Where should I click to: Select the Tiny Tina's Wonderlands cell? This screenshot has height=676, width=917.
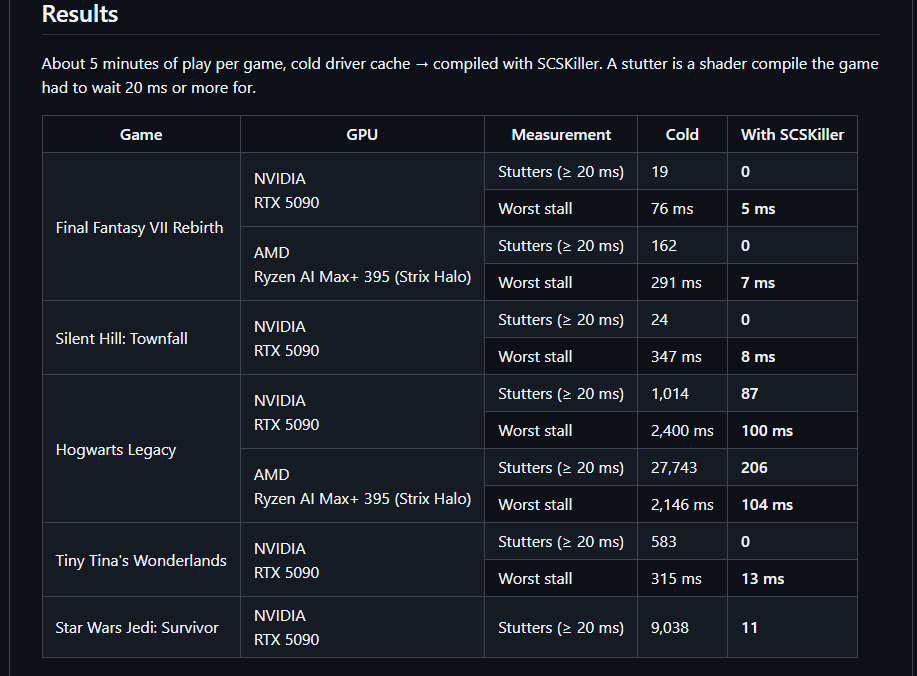141,560
